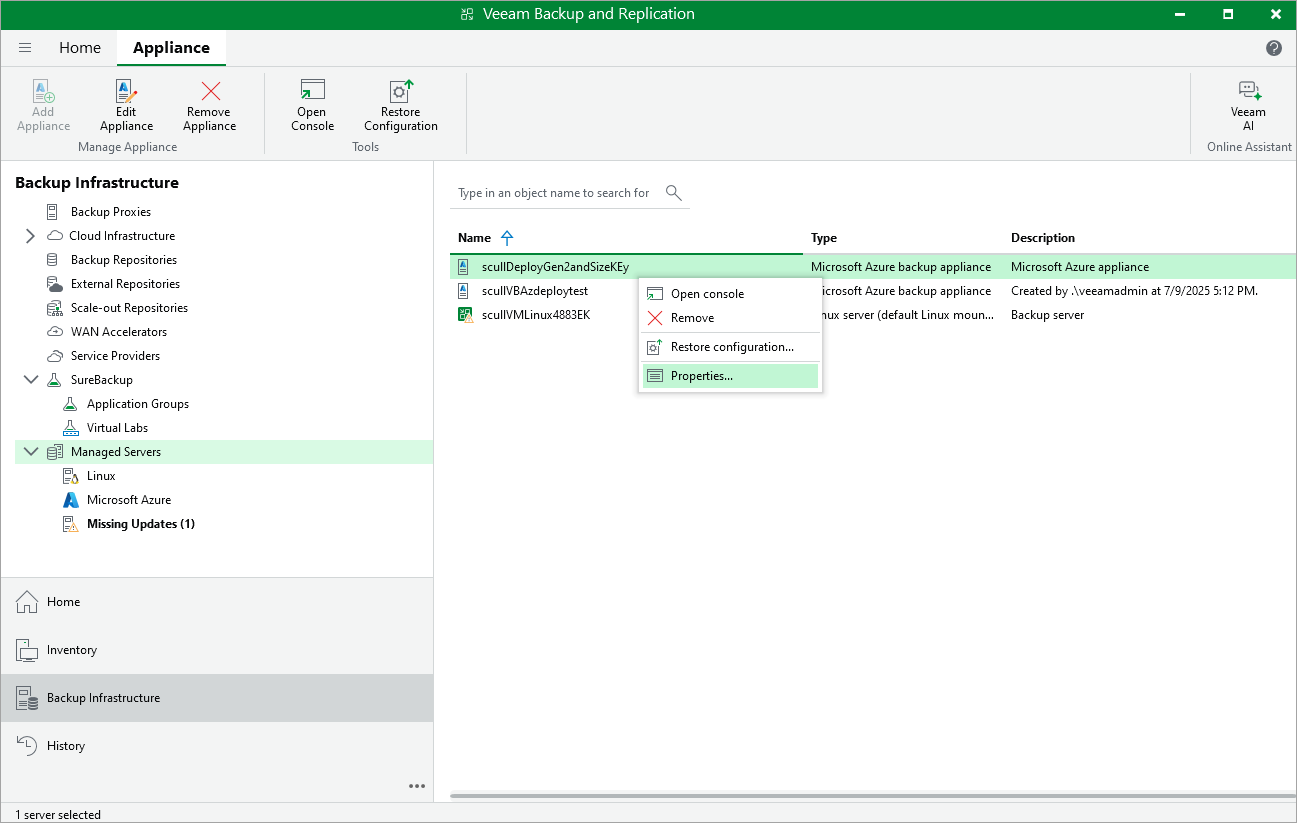Image resolution: width=1297 pixels, height=823 pixels.
Task: Click the scullVMLinux4883EK server icon
Action: [464, 315]
